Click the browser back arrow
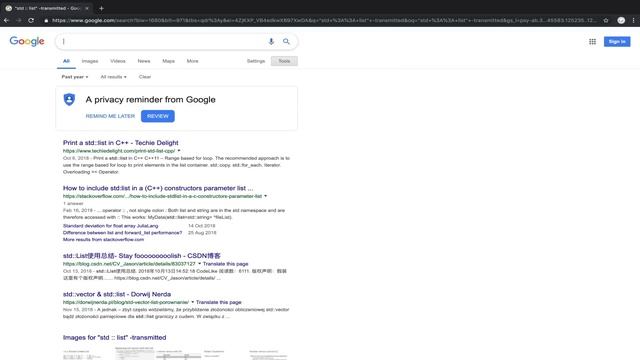 coord(6,20)
